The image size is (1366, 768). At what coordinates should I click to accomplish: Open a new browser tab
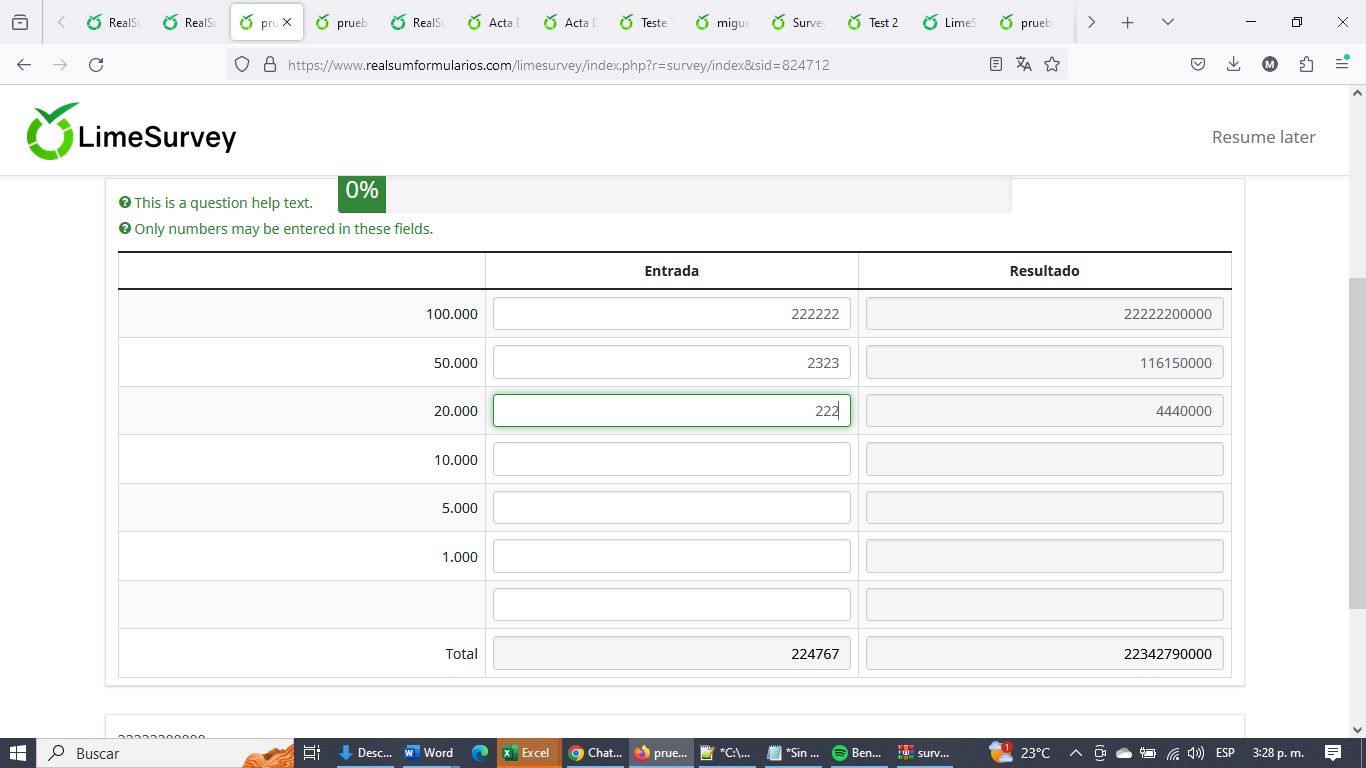(x=1127, y=22)
